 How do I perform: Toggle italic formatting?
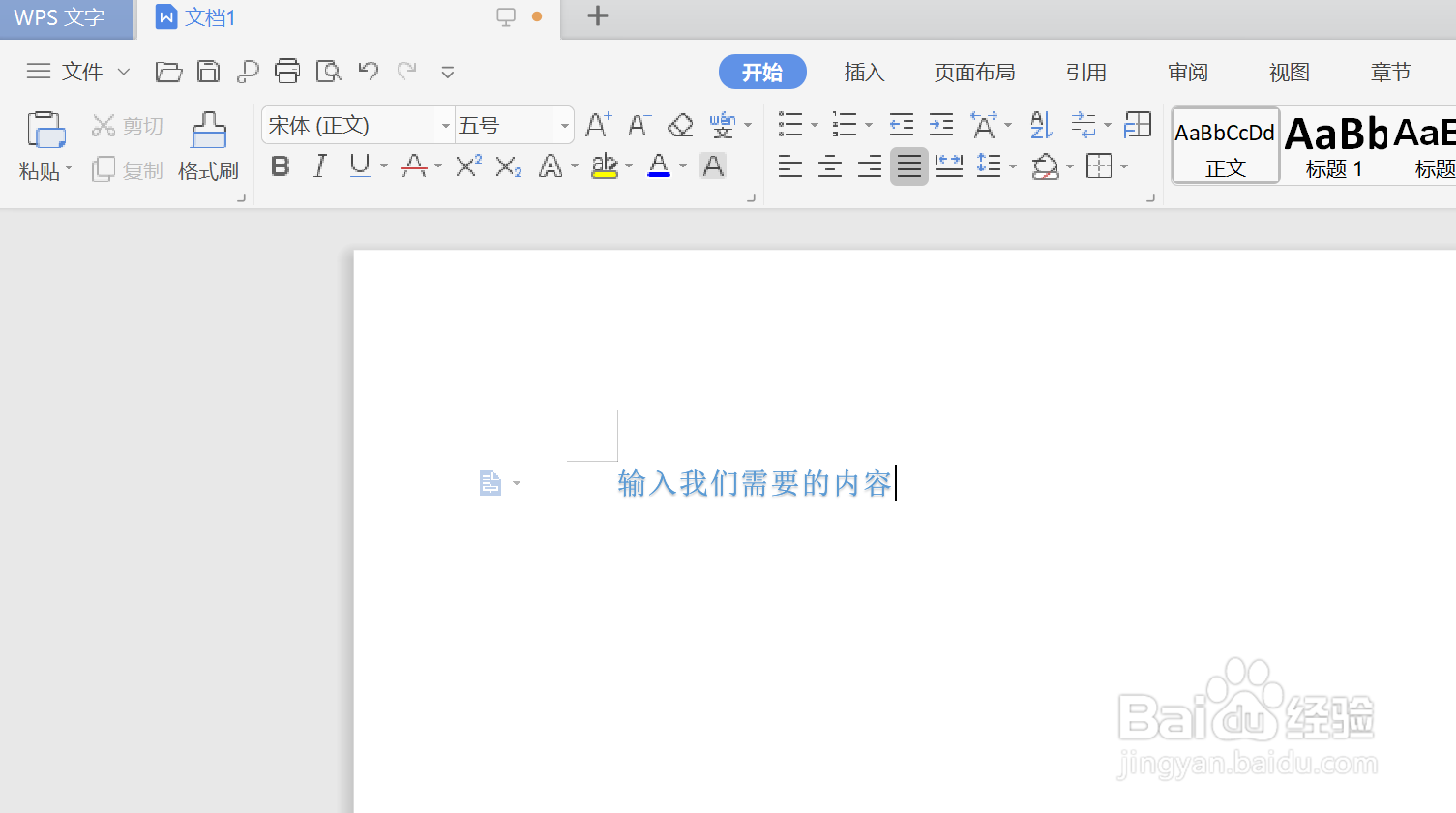(319, 166)
